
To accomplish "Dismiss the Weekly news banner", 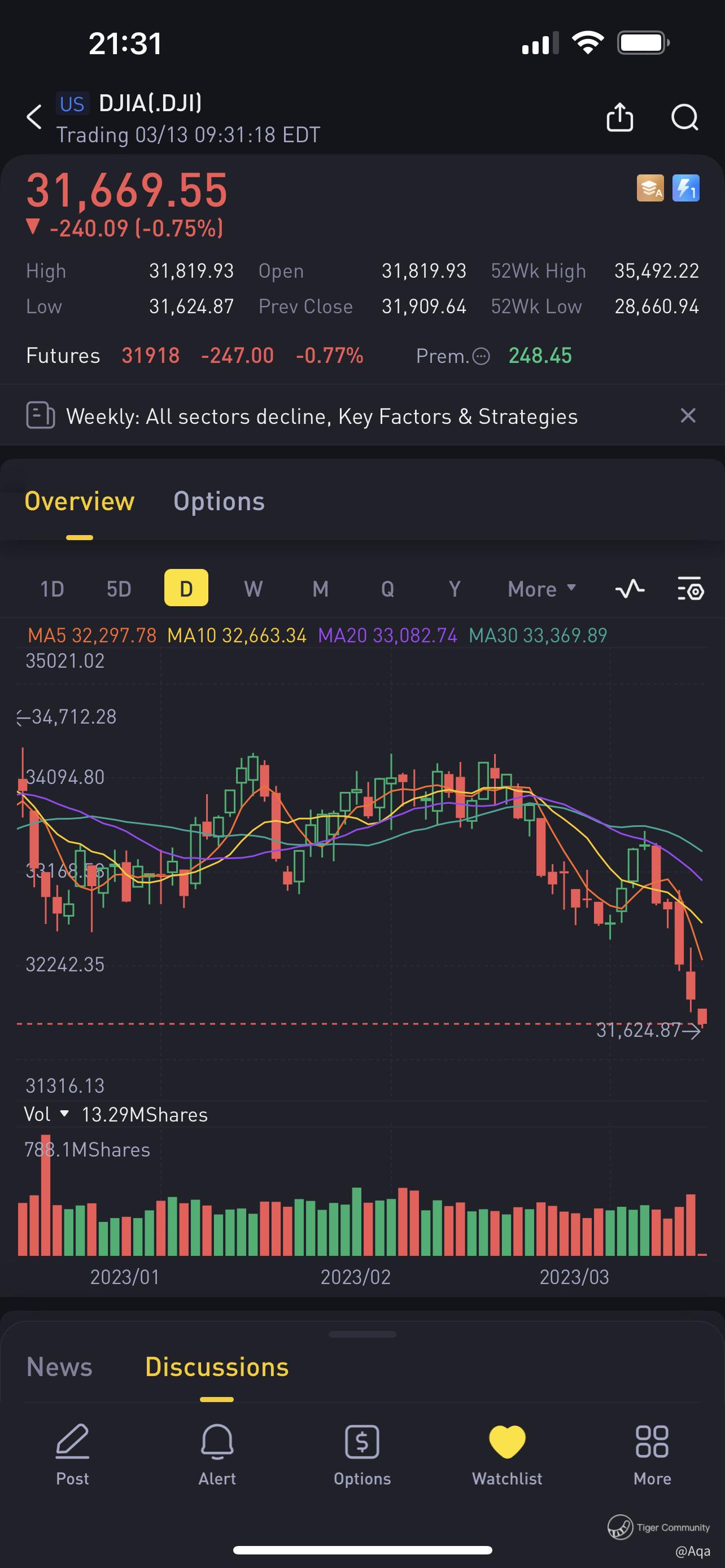I will click(x=688, y=416).
